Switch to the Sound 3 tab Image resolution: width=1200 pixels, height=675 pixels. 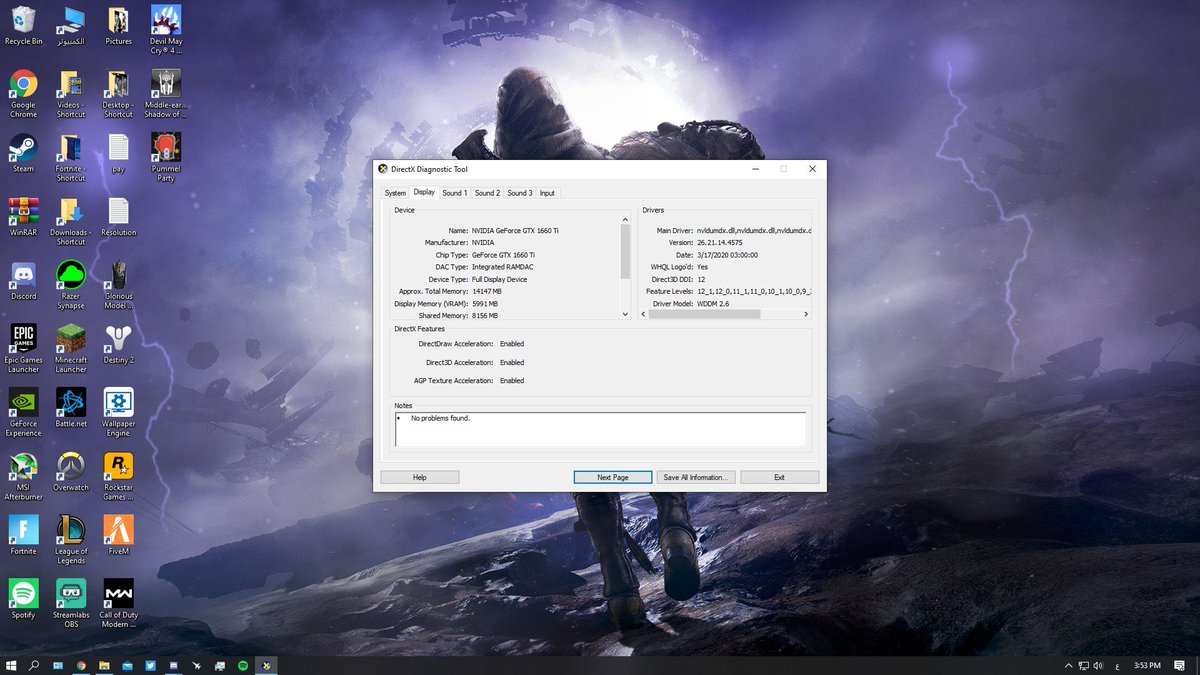[519, 193]
